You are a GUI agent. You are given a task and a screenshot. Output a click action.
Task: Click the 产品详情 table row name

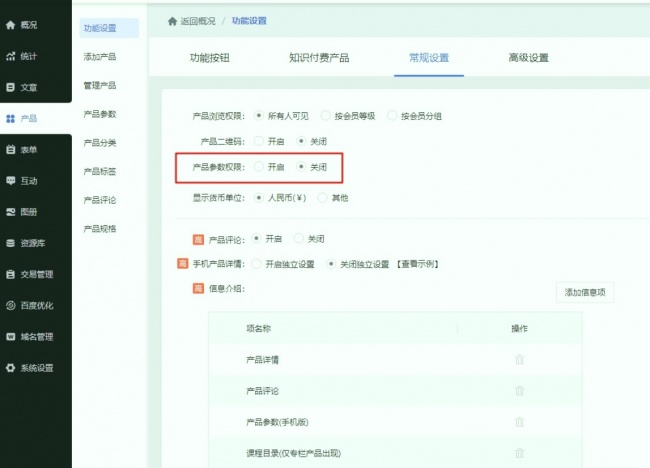click(262, 360)
